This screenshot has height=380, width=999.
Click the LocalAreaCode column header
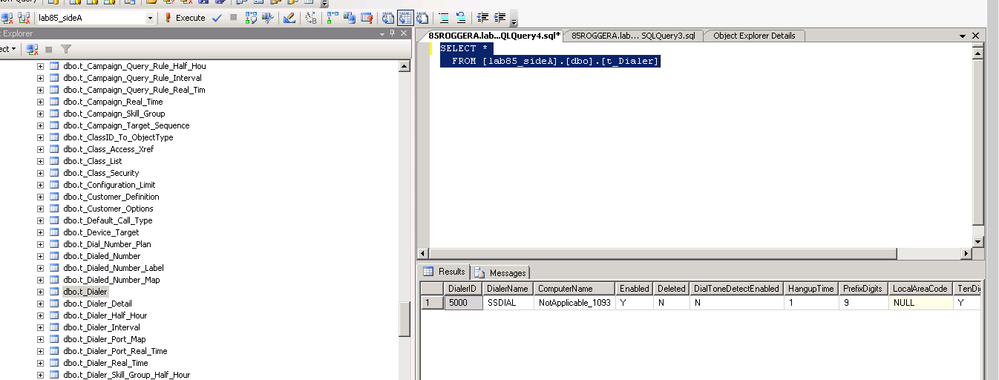(920, 289)
